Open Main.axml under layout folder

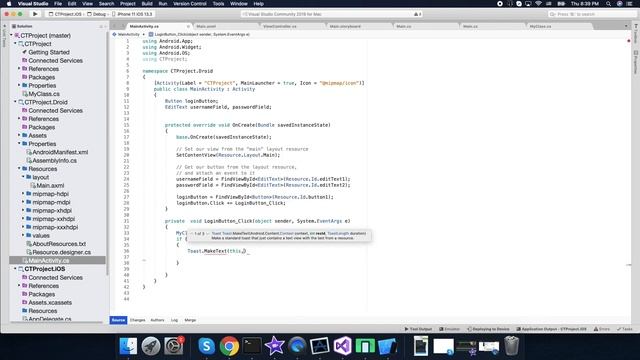tap(50, 185)
